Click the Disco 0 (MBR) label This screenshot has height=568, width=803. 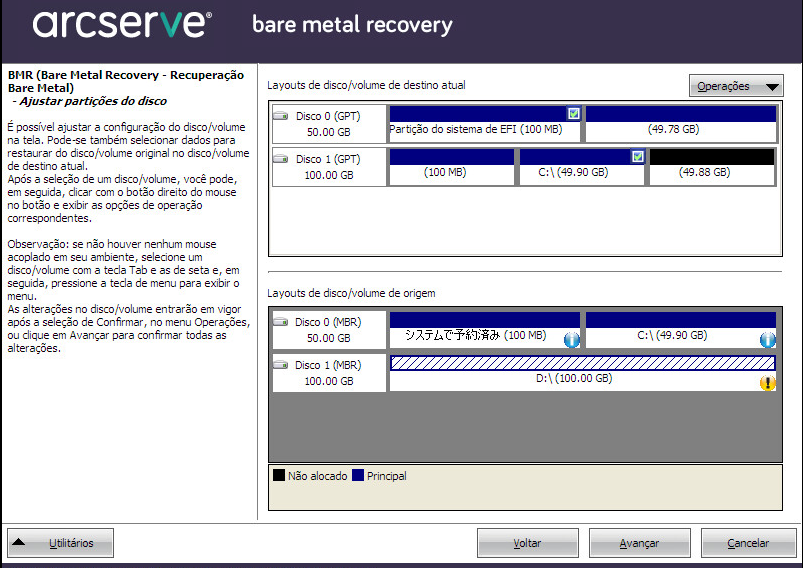328,322
